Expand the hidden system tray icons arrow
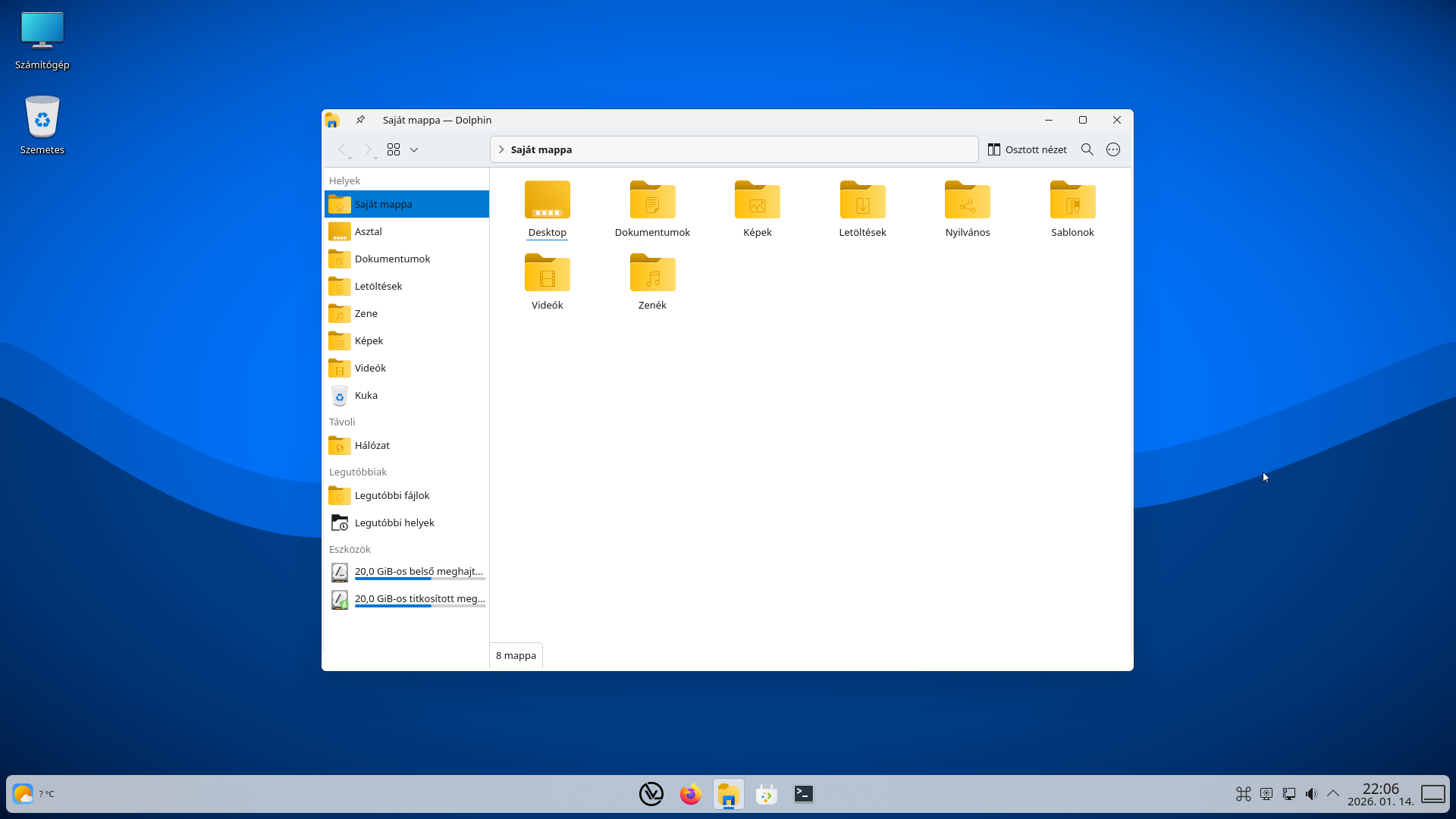Screen dimensions: 1456x819 (1332, 793)
